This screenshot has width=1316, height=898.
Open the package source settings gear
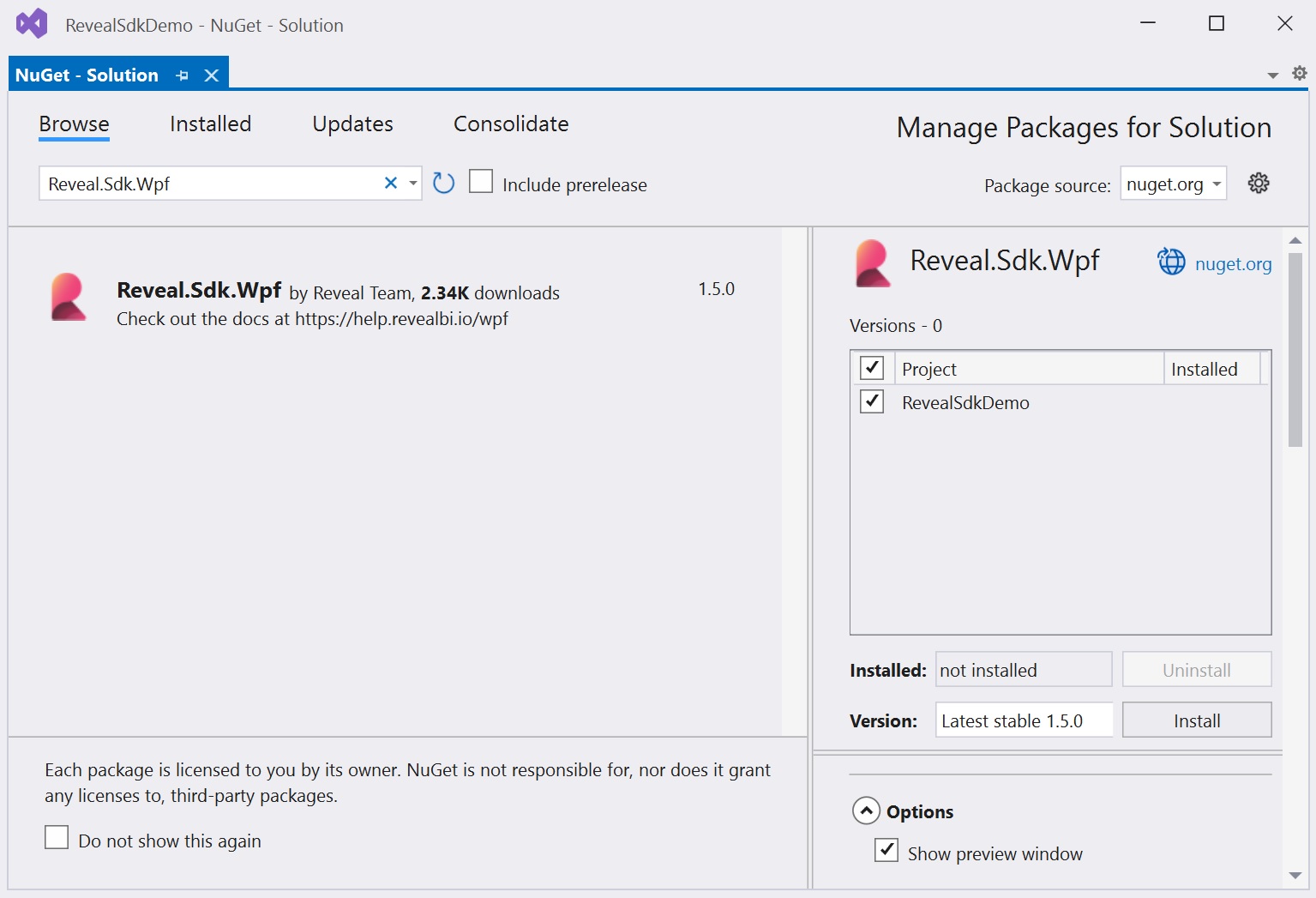1258,183
